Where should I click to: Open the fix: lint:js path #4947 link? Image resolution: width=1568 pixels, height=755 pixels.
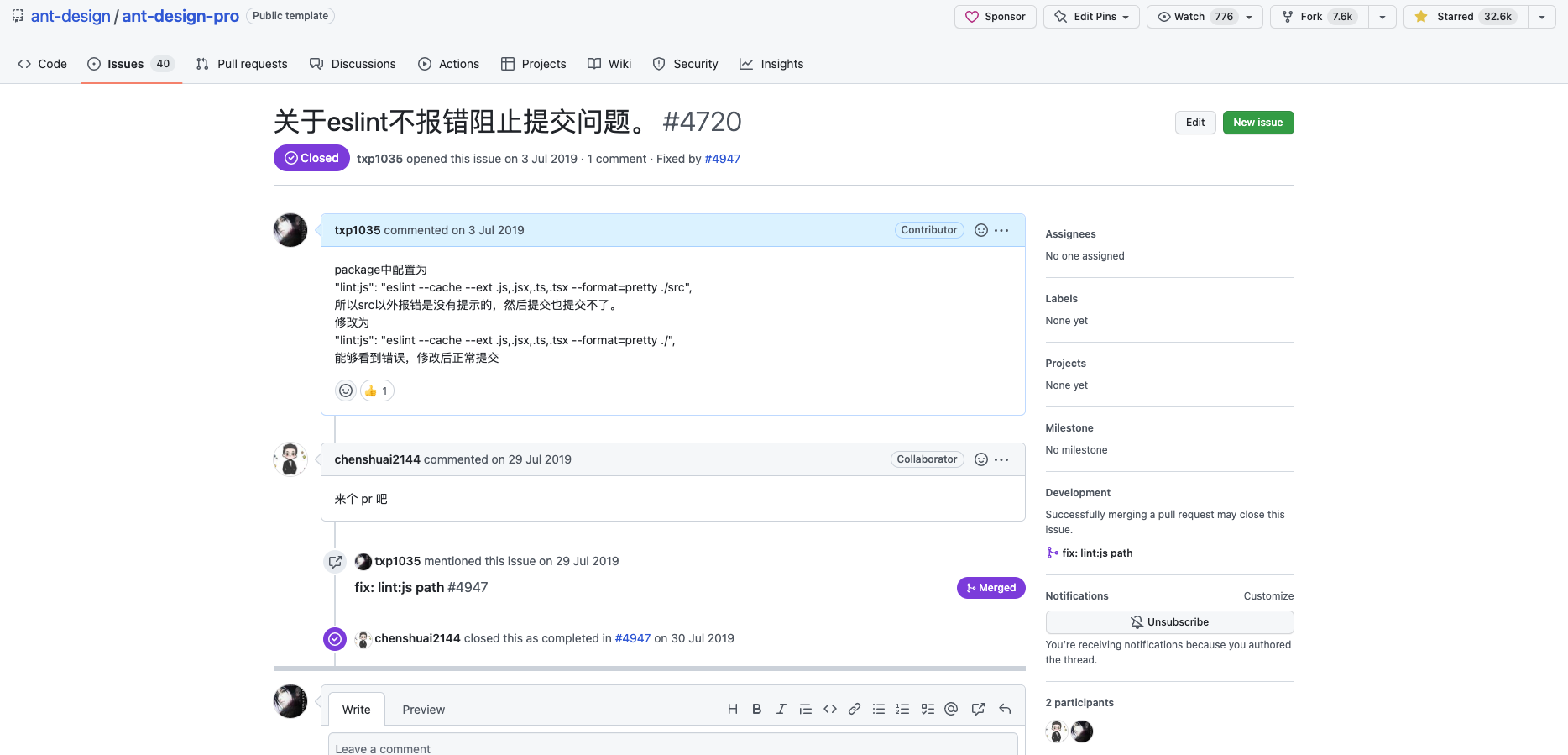coord(421,587)
